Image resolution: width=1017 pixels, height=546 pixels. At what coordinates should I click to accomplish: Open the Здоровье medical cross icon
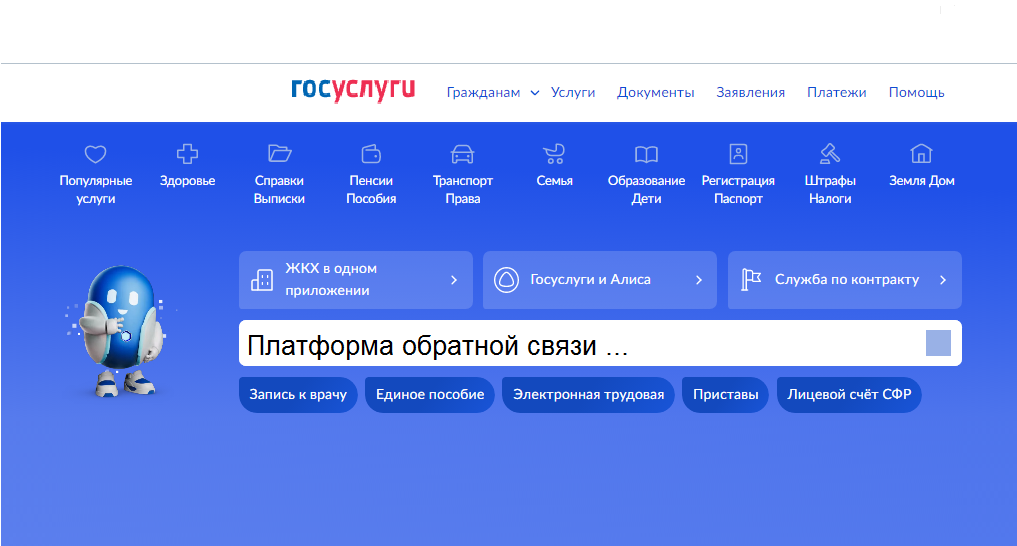(x=187, y=154)
